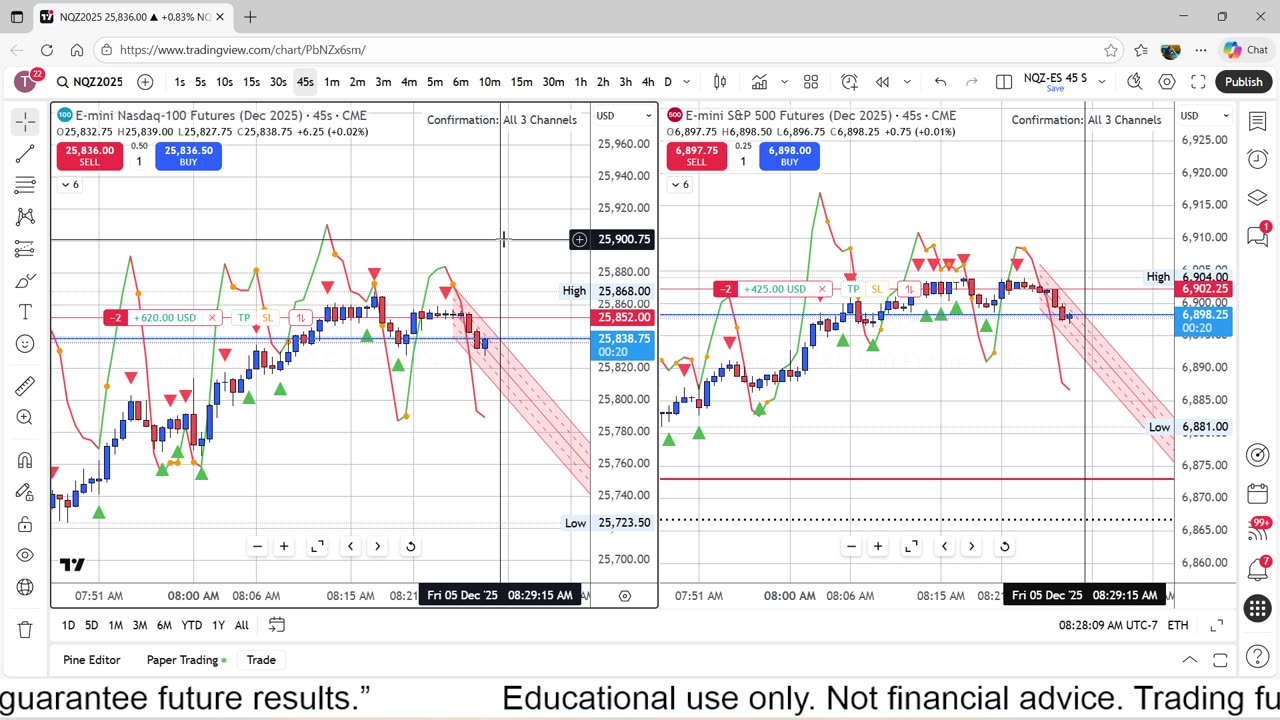Screen dimensions: 1280x720
Task: Select the ruler measure tool
Action: point(26,385)
